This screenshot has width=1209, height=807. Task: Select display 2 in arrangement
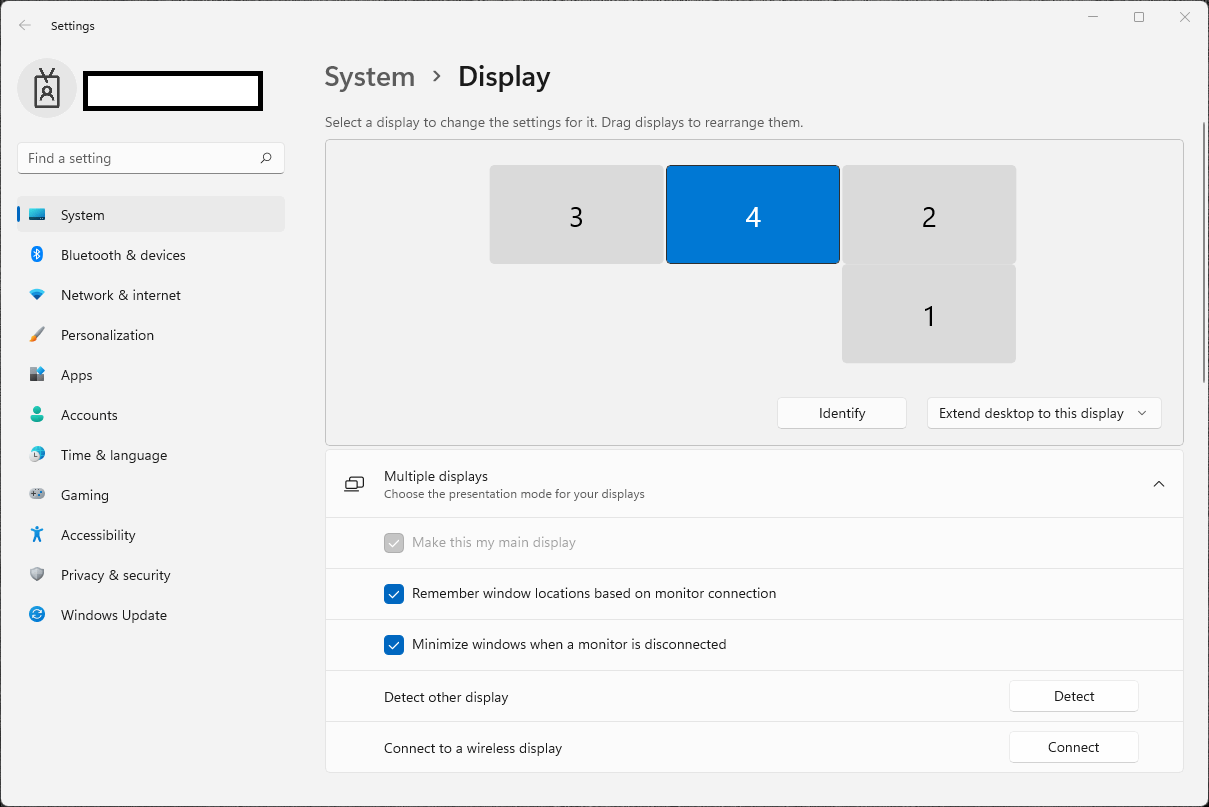pos(929,215)
